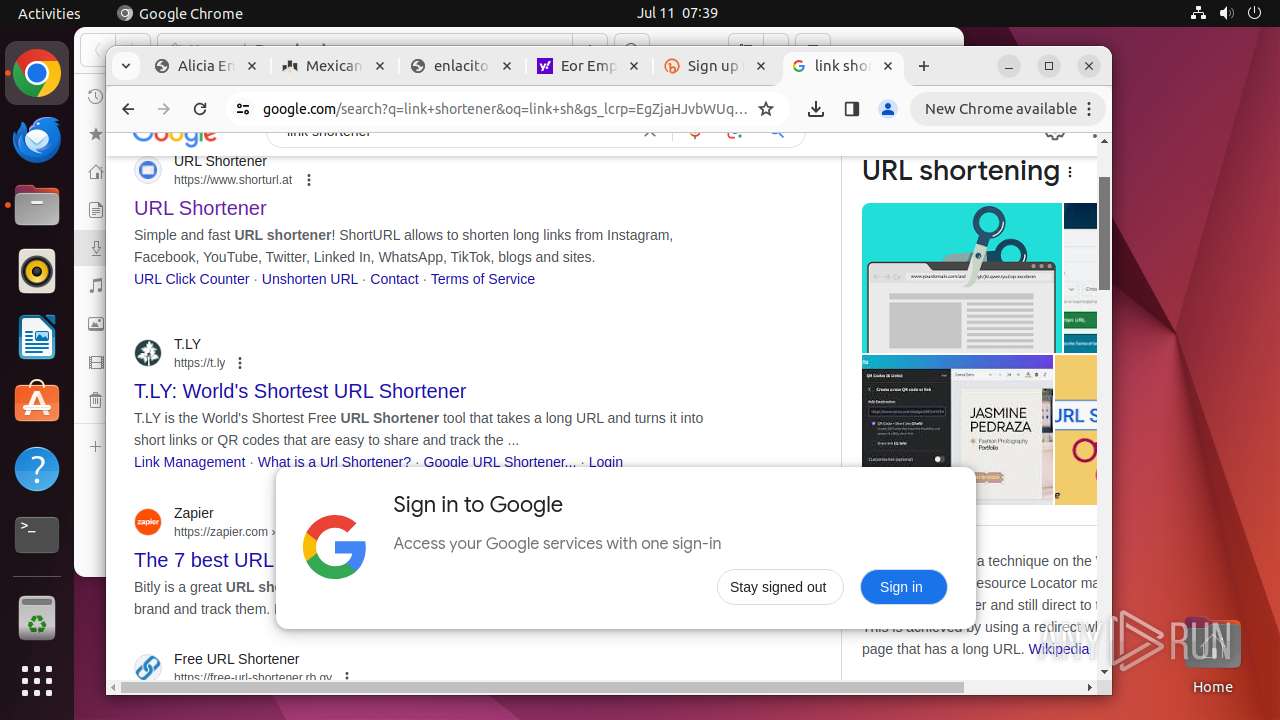This screenshot has width=1280, height=720.
Task: Open the Google logo homepage link
Action: pos(174,137)
